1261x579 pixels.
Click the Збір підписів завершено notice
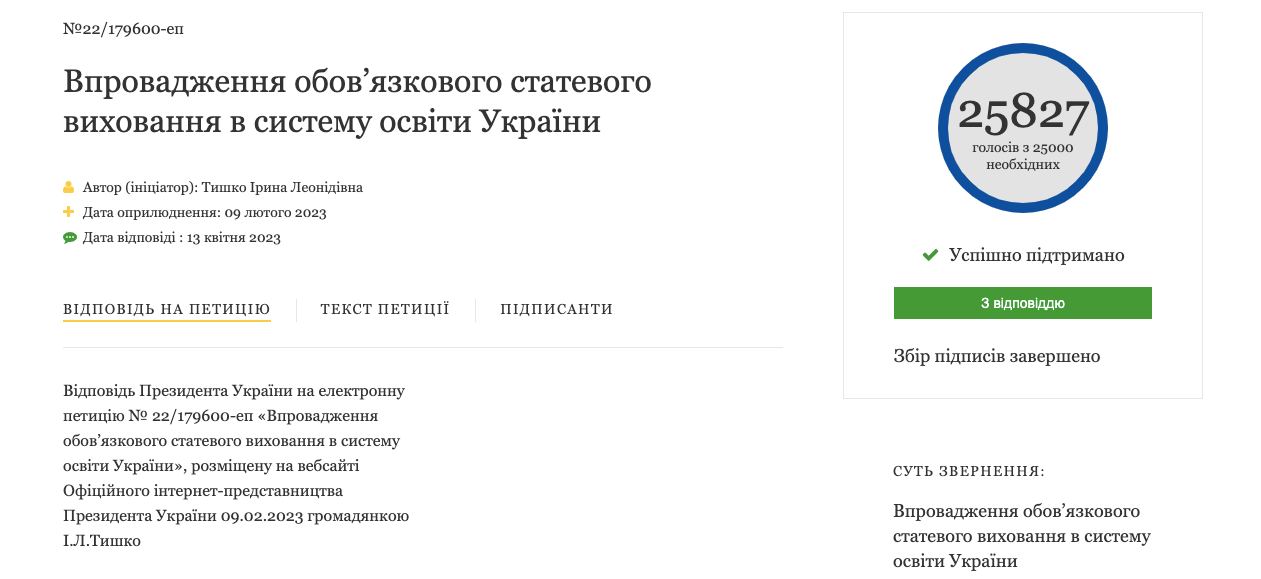(x=997, y=356)
